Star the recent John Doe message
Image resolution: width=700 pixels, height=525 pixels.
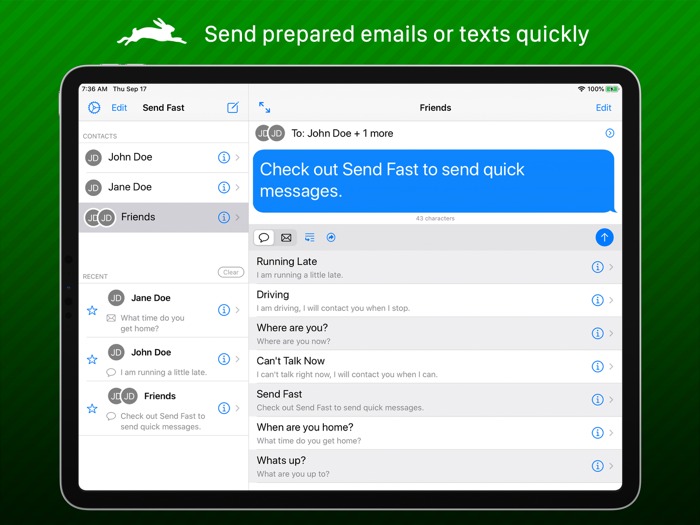point(92,359)
